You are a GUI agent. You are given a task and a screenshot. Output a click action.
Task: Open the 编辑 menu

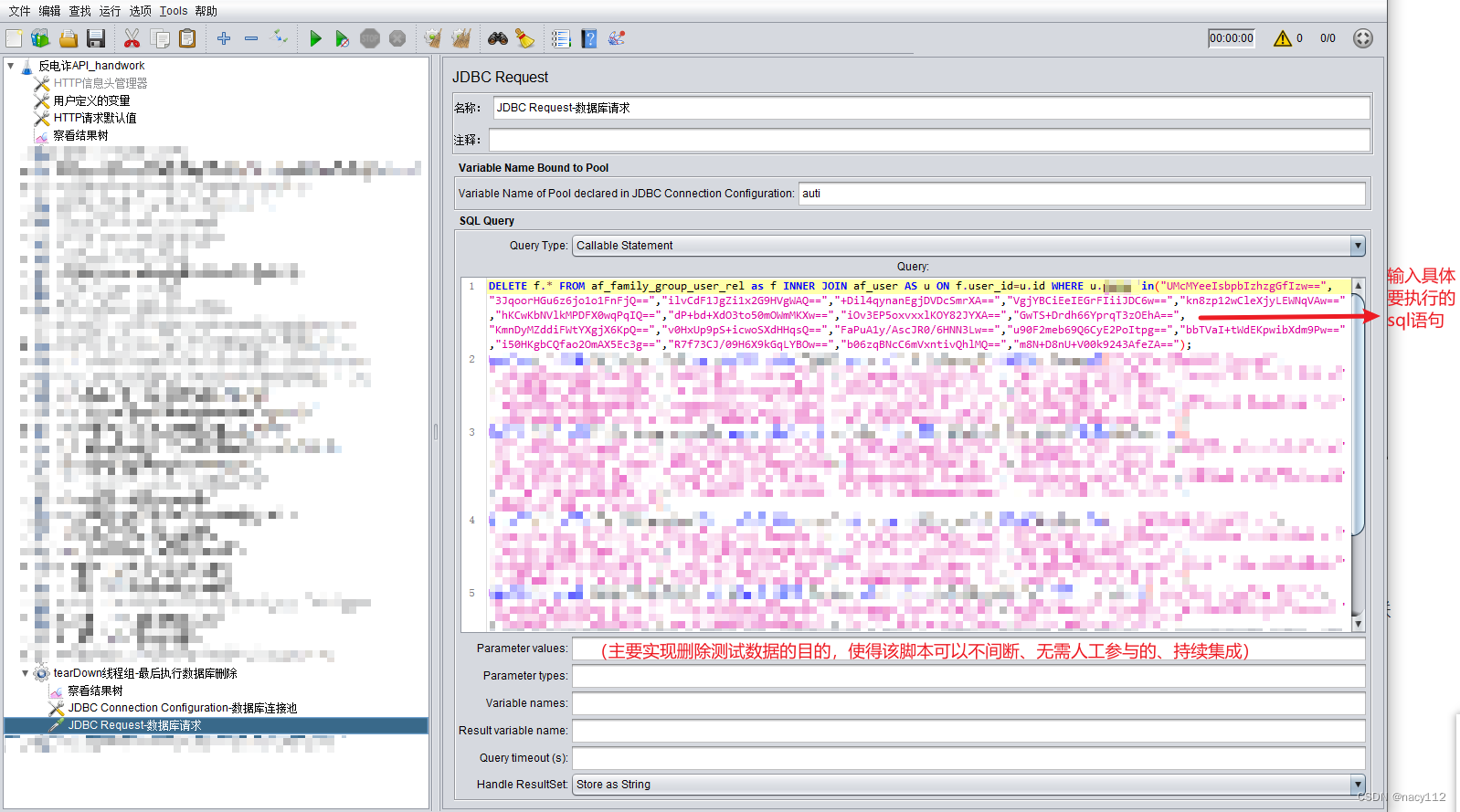click(49, 11)
